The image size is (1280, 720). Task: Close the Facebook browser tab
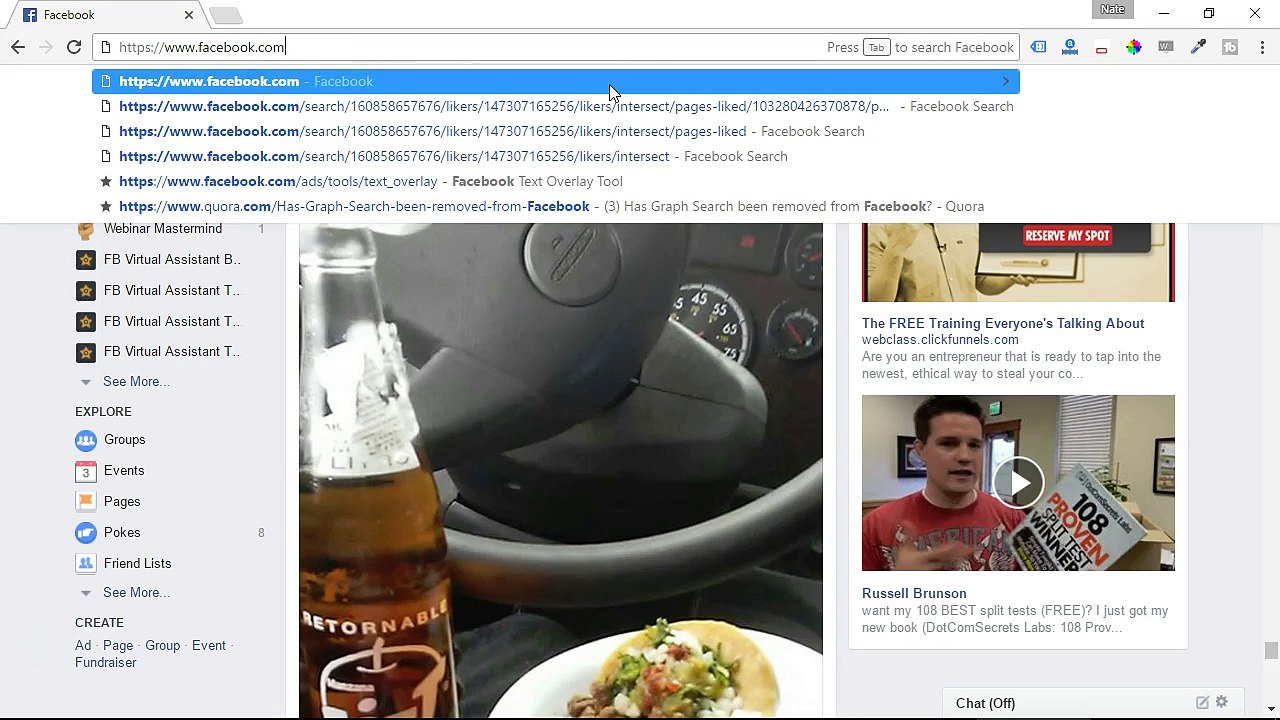point(189,15)
